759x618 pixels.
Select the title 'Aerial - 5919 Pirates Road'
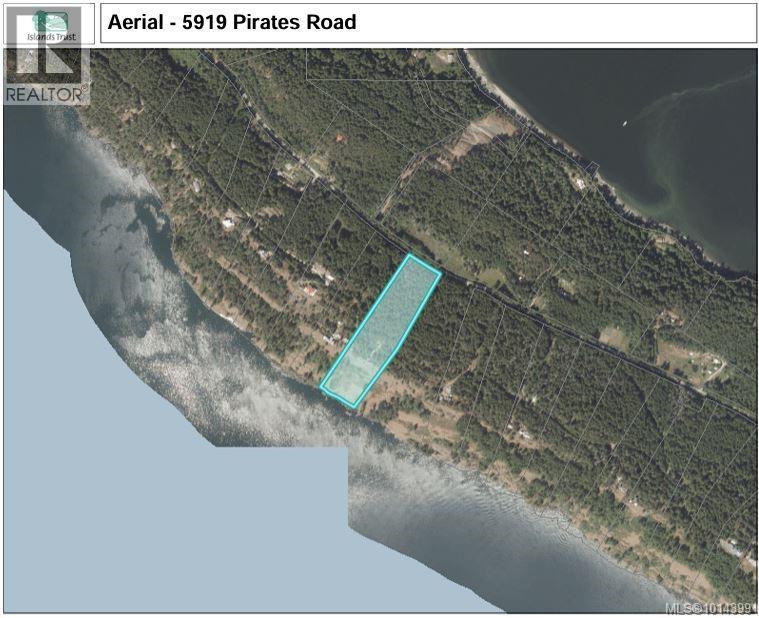click(232, 22)
